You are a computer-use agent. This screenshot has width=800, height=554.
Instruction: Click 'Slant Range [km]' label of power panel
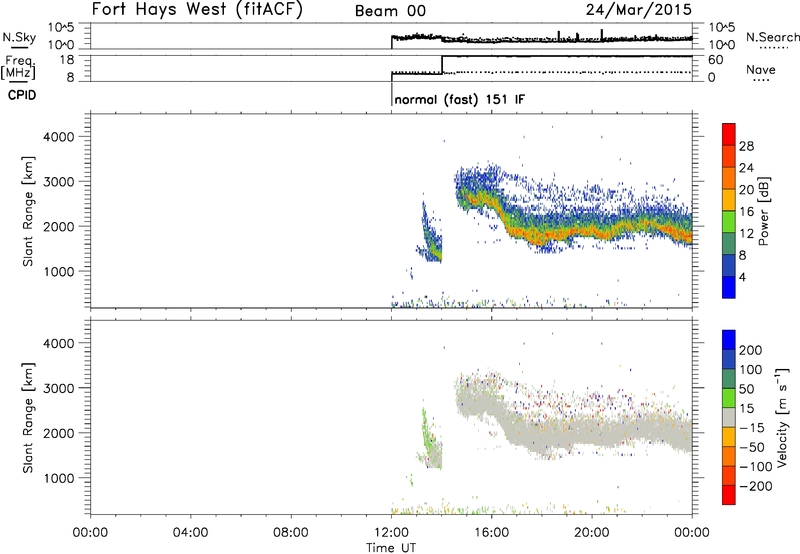click(28, 211)
